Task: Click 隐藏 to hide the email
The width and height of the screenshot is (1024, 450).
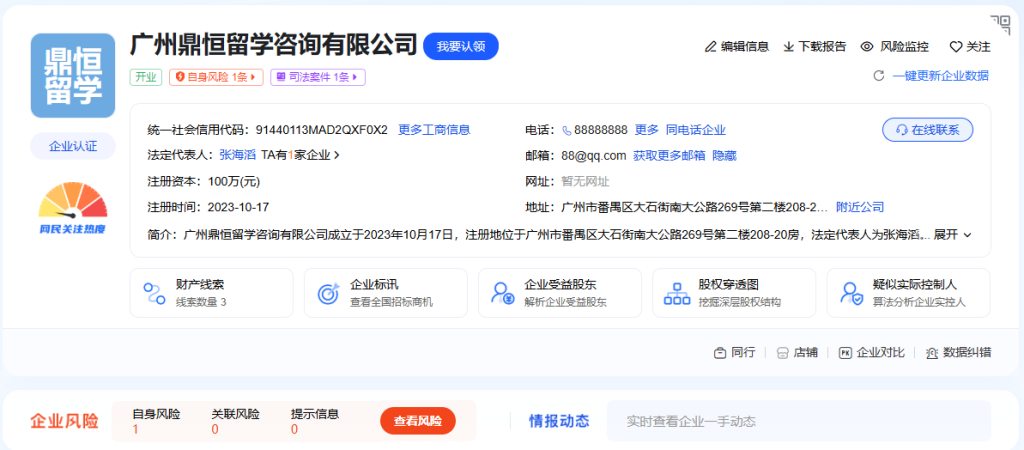Action: (x=723, y=155)
